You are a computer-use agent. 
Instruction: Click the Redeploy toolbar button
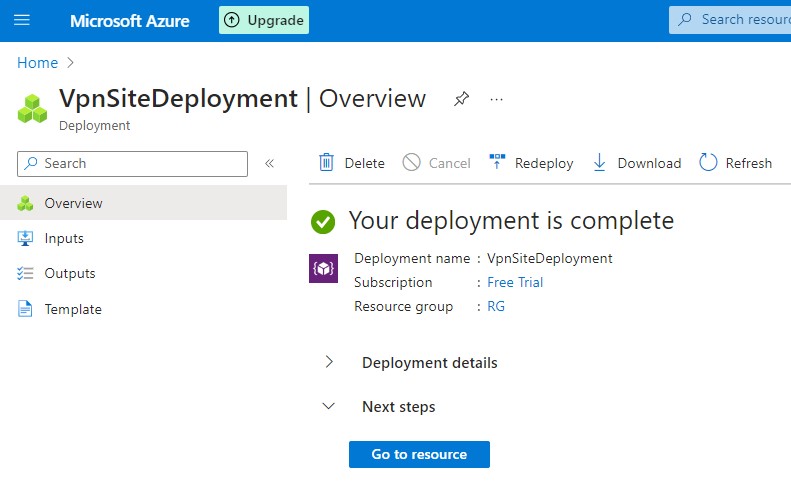click(x=531, y=163)
